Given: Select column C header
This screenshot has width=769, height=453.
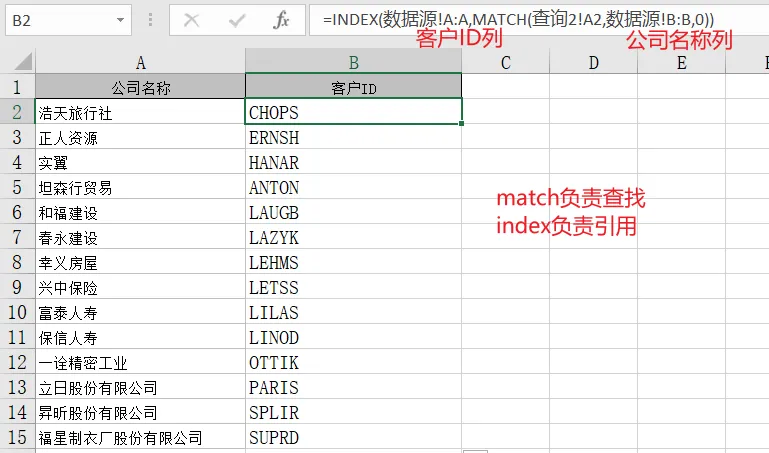Looking at the screenshot, I should 505,63.
